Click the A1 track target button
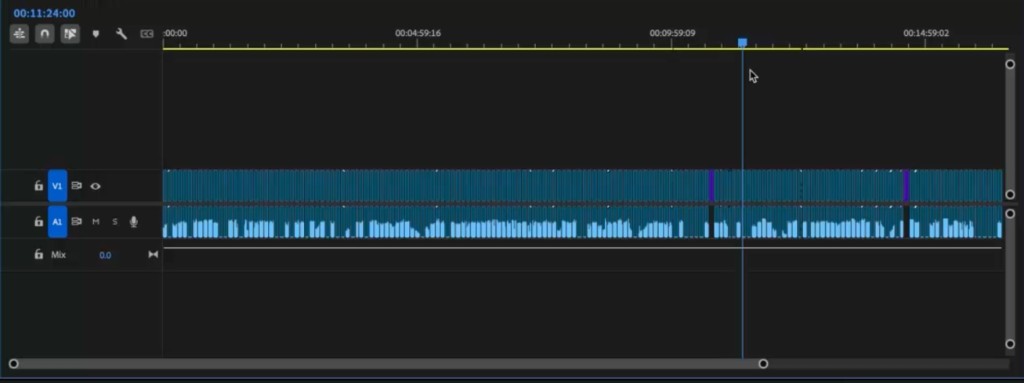Viewport: 1024px width, 383px height. [x=57, y=222]
